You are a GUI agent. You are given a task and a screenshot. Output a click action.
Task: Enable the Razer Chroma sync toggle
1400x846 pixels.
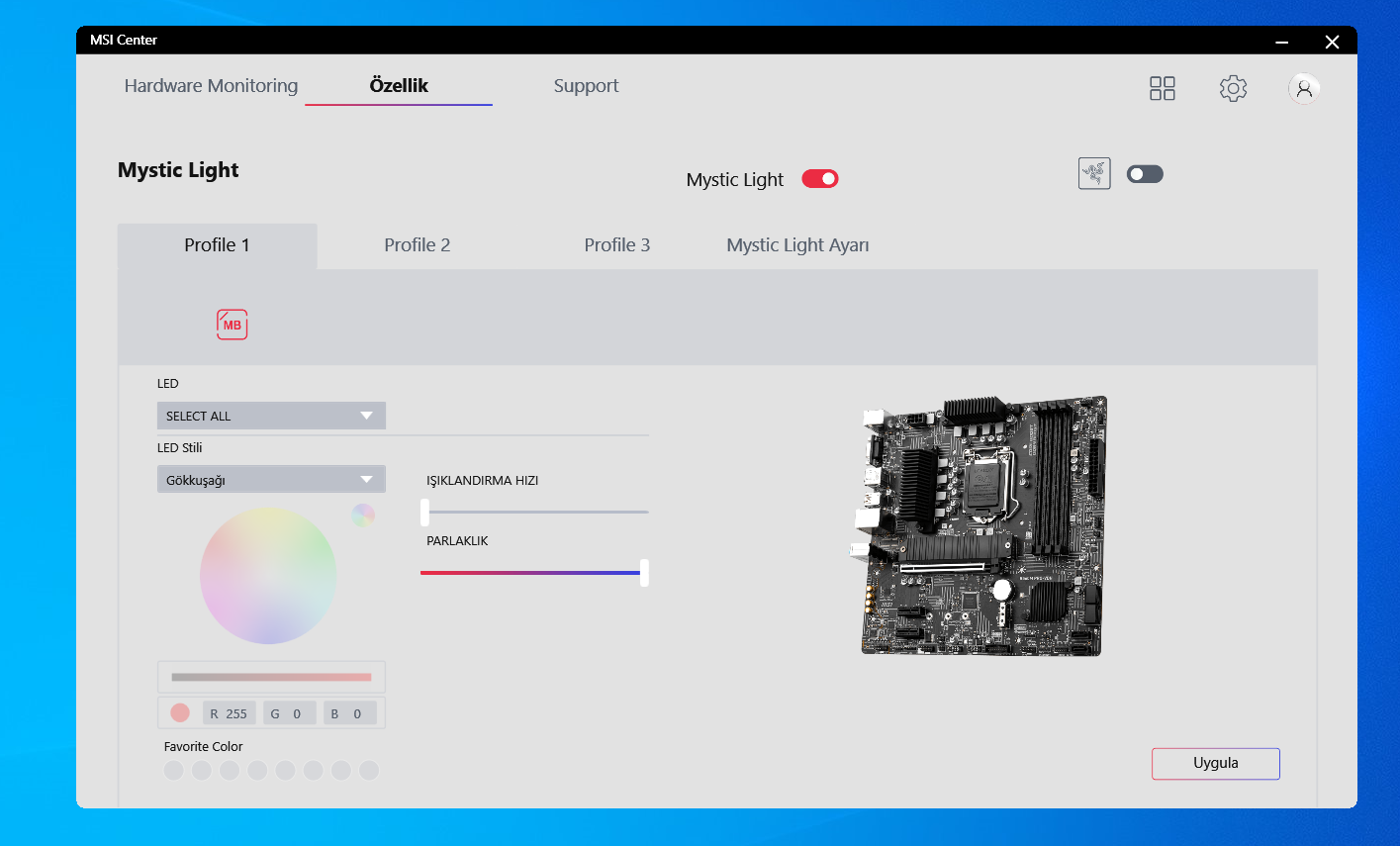pos(1145,174)
